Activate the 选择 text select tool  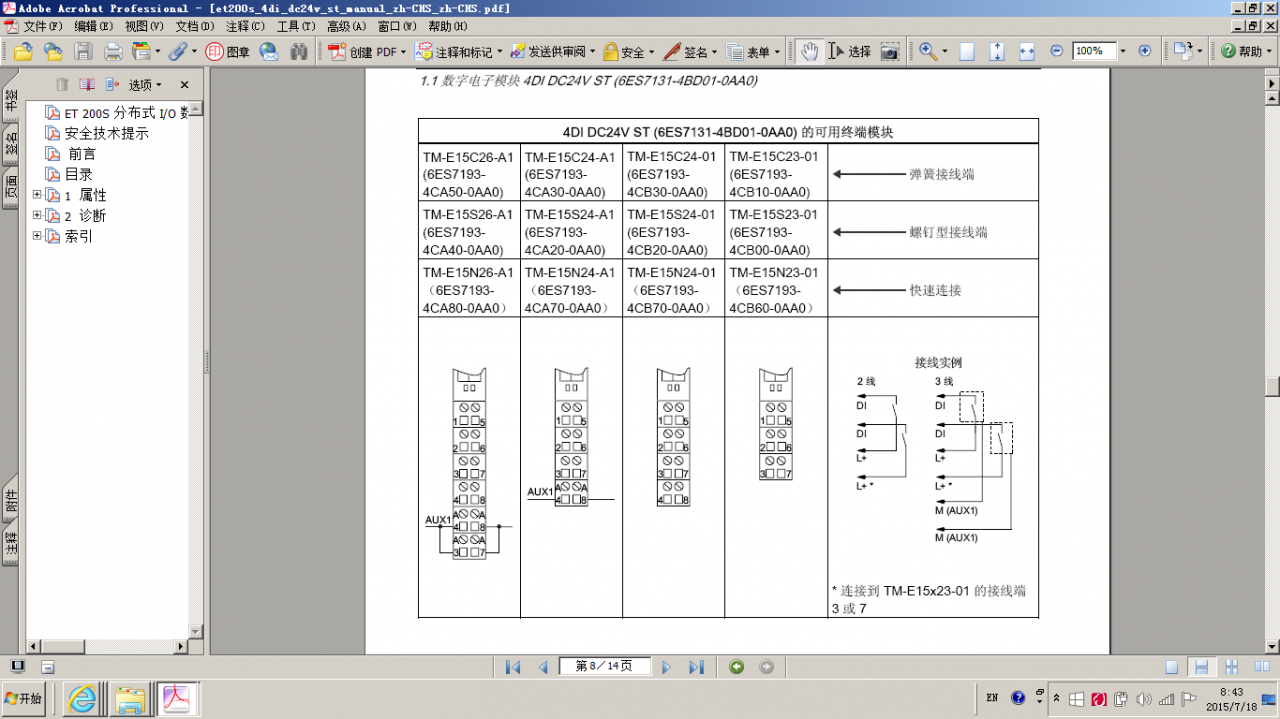[x=850, y=51]
